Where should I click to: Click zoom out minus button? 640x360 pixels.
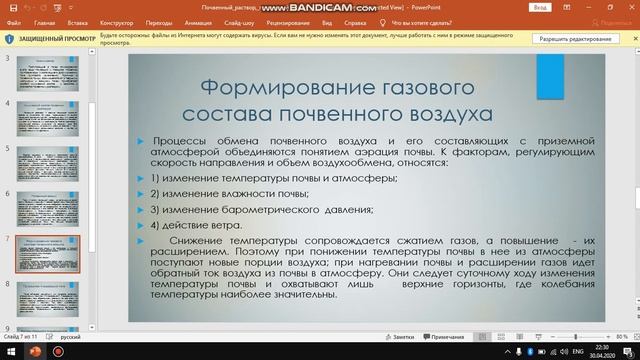pos(553,337)
